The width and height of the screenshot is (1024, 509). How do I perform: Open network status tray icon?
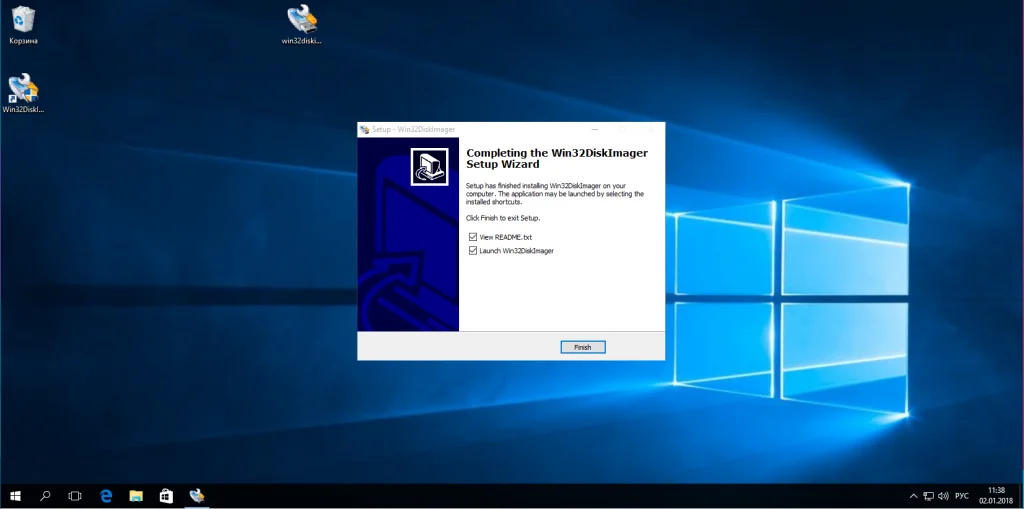tap(928, 497)
